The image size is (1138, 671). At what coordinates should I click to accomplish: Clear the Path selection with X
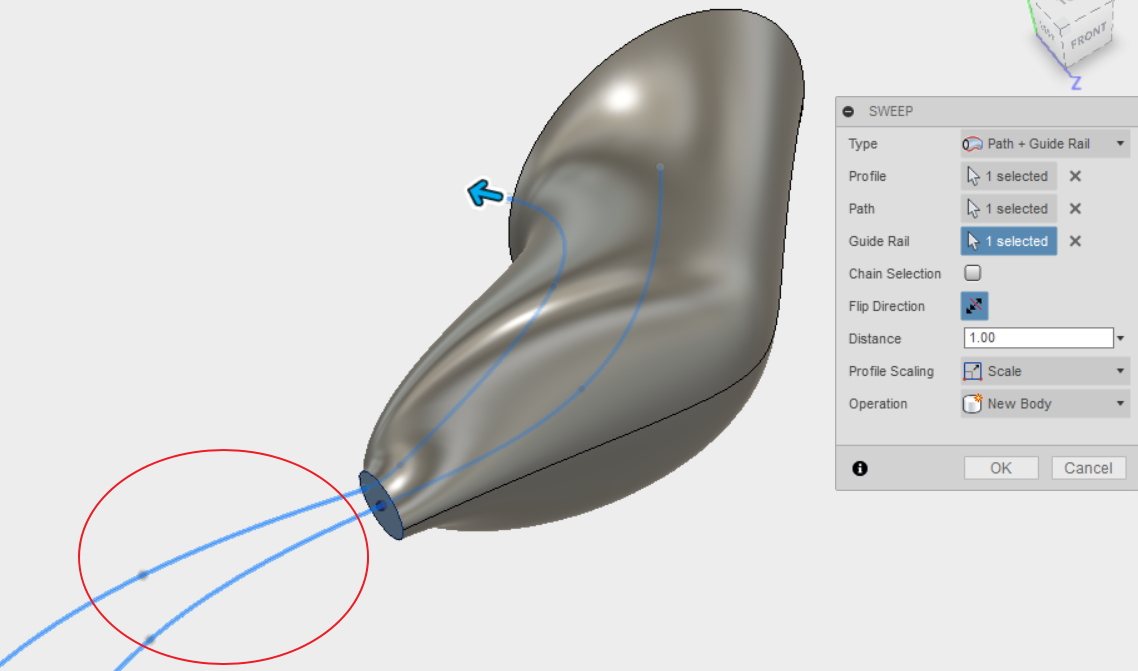point(1076,209)
